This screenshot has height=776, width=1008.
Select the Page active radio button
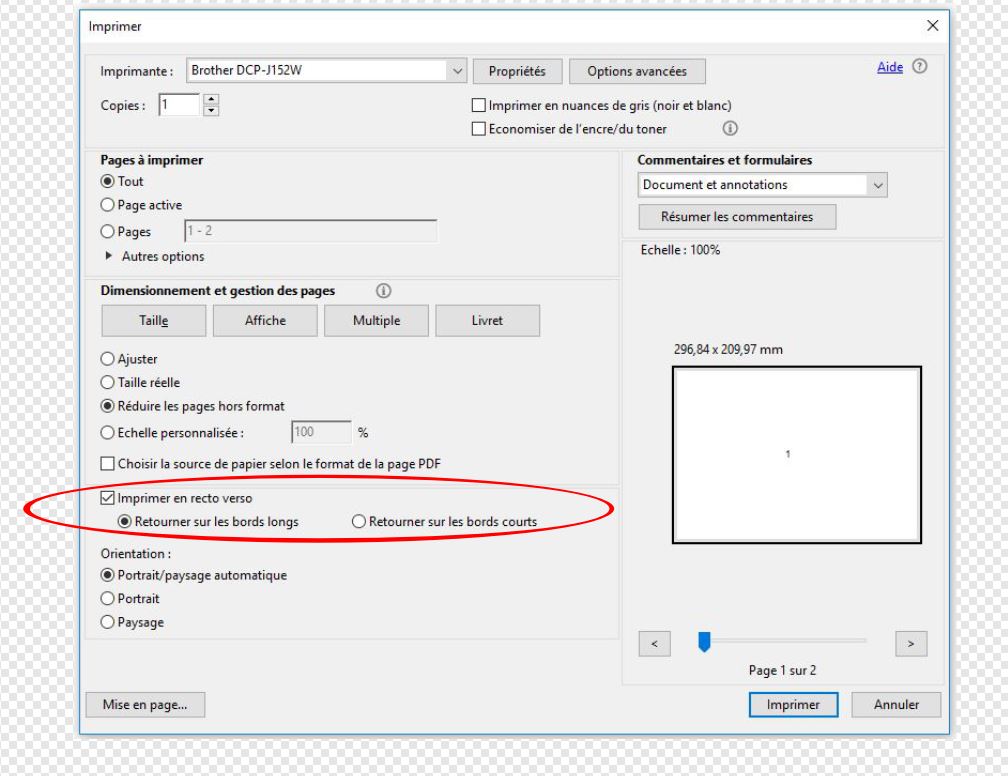[x=107, y=205]
